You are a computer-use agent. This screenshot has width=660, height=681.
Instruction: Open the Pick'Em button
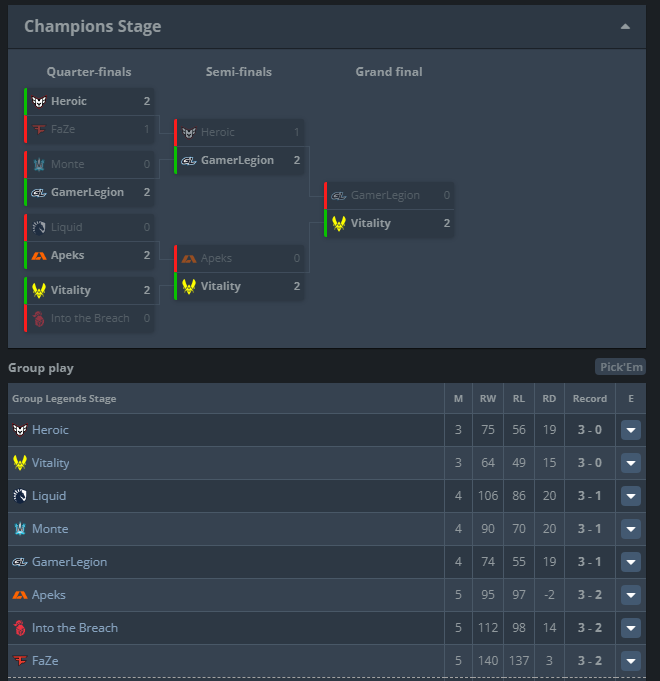tap(620, 367)
